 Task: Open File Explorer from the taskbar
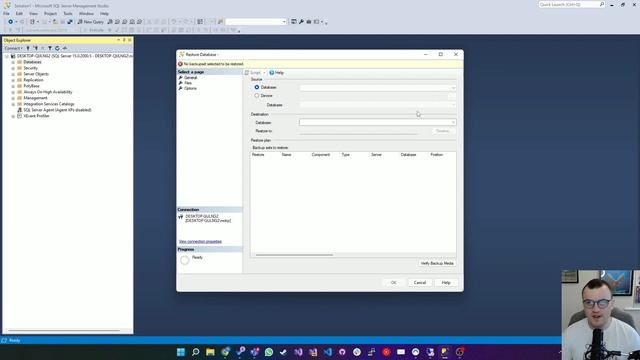210,352
